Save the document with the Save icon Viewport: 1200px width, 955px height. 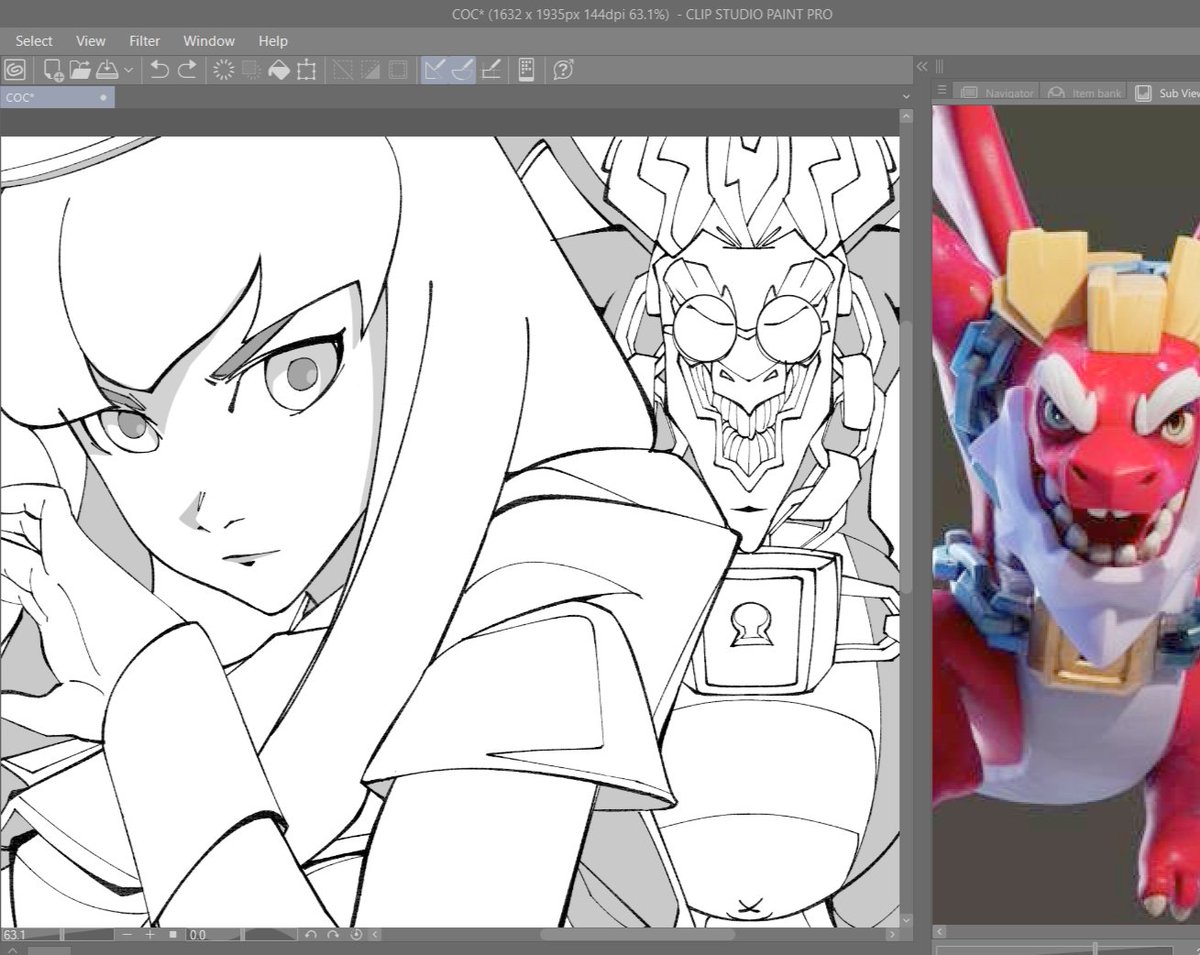pyautogui.click(x=107, y=70)
